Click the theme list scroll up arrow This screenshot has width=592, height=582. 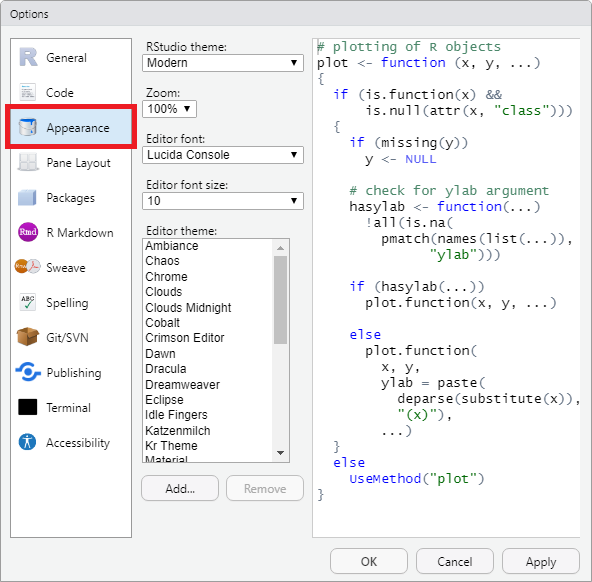(280, 248)
